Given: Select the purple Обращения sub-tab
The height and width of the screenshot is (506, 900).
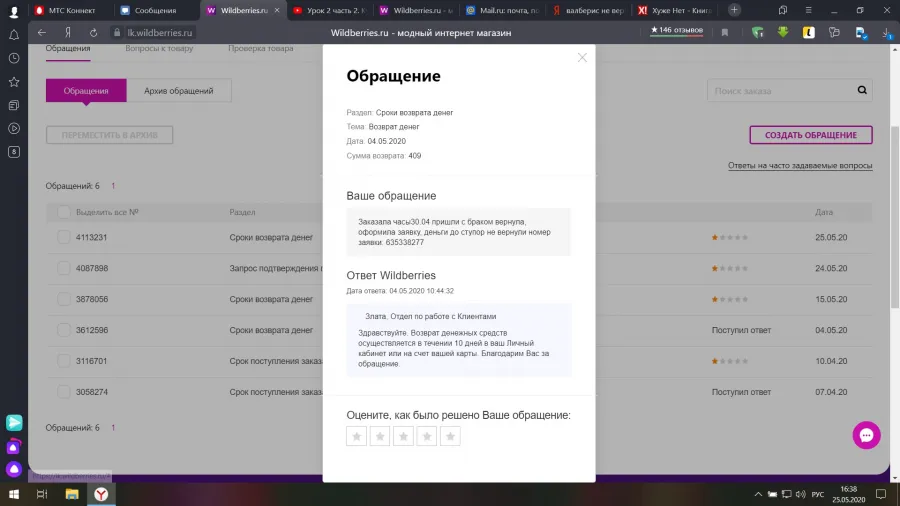Looking at the screenshot, I should click(x=86, y=91).
